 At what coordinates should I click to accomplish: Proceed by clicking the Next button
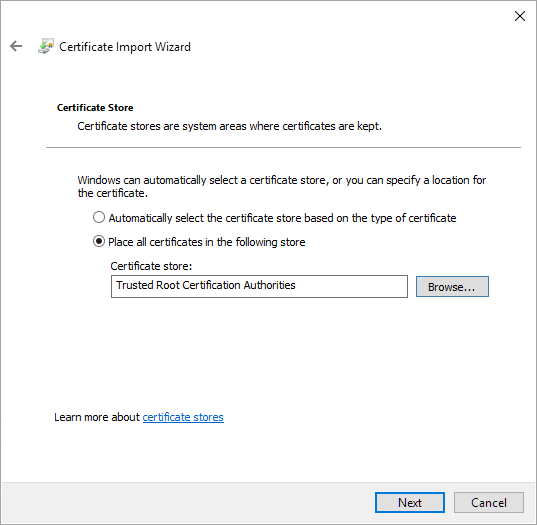coord(410,502)
